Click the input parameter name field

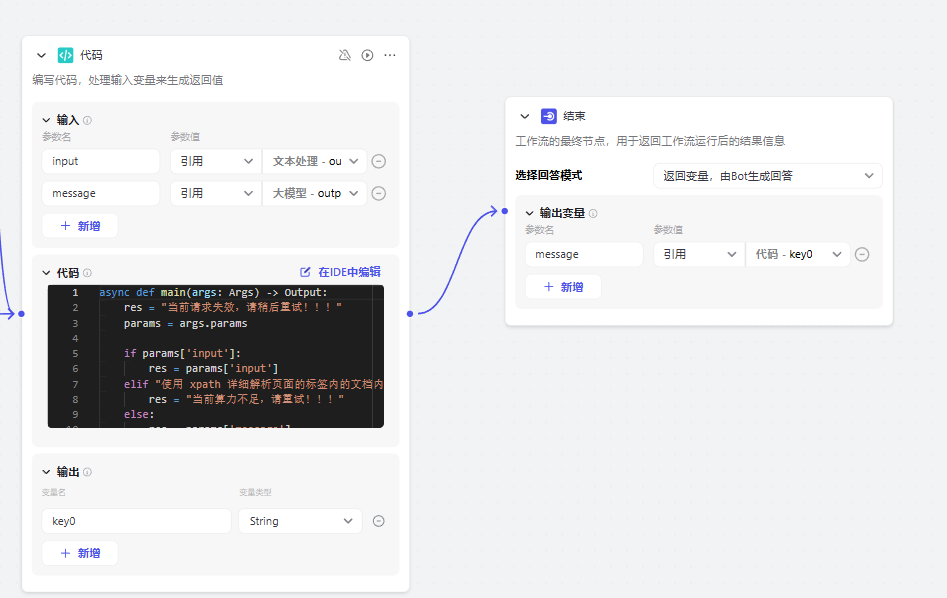101,161
